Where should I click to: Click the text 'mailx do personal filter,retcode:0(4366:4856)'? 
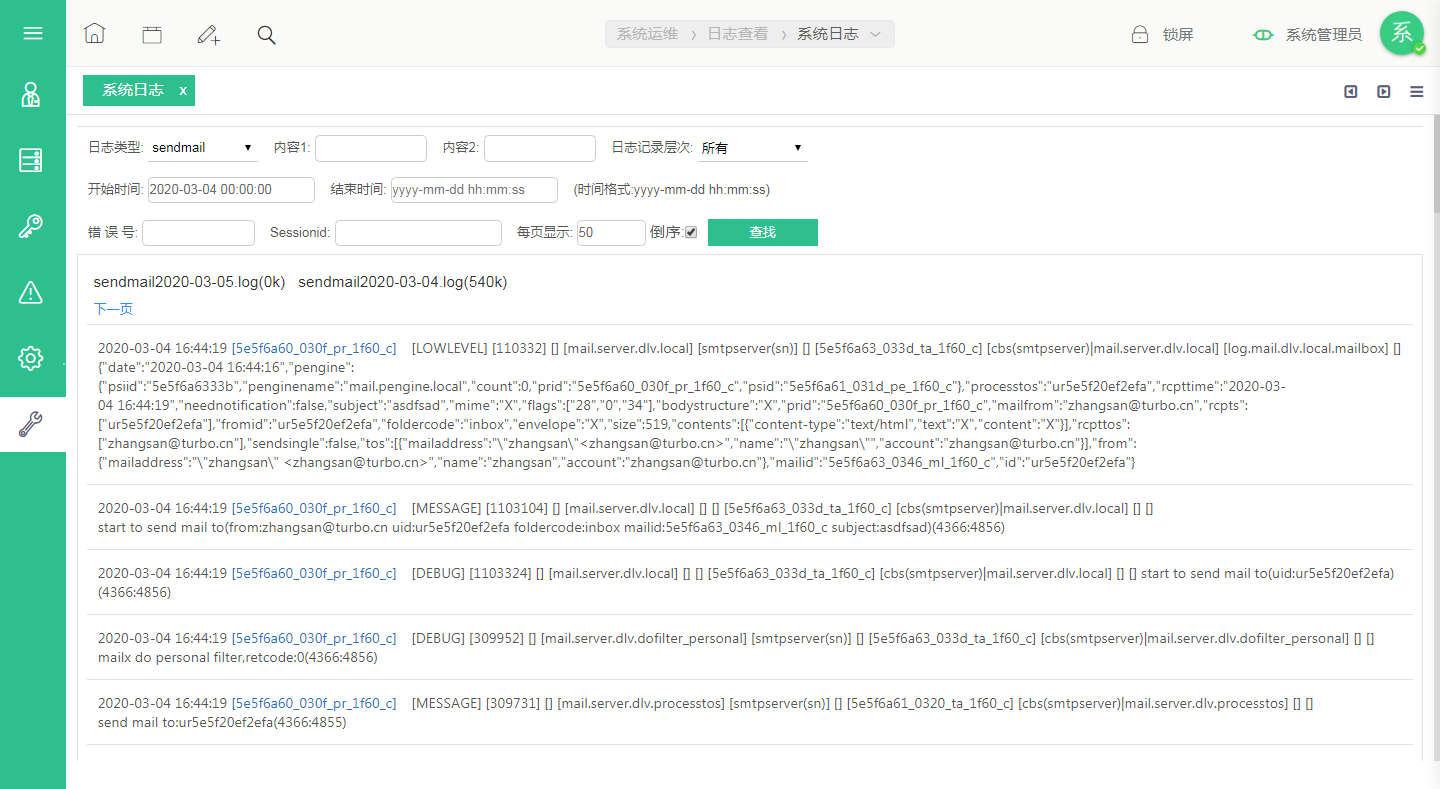pyautogui.click(x=238, y=657)
